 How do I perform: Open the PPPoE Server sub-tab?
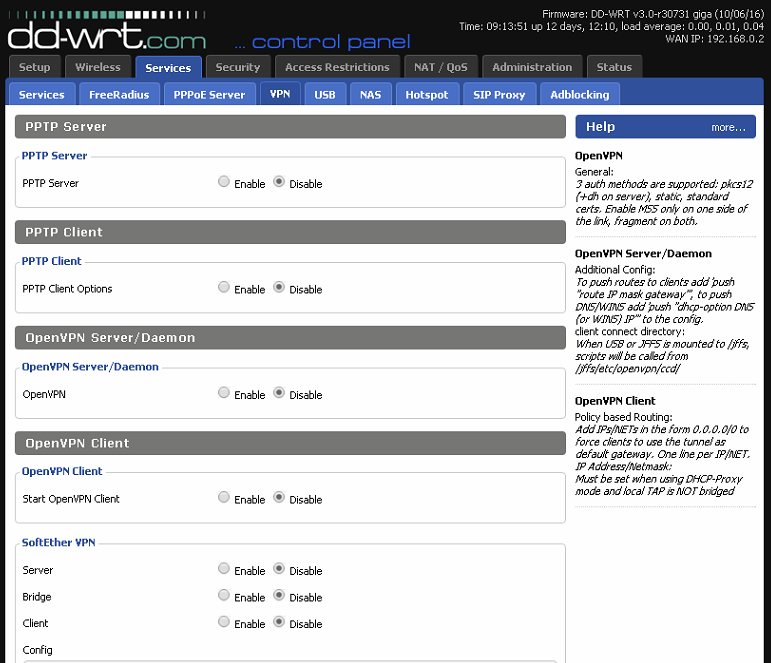pos(209,94)
